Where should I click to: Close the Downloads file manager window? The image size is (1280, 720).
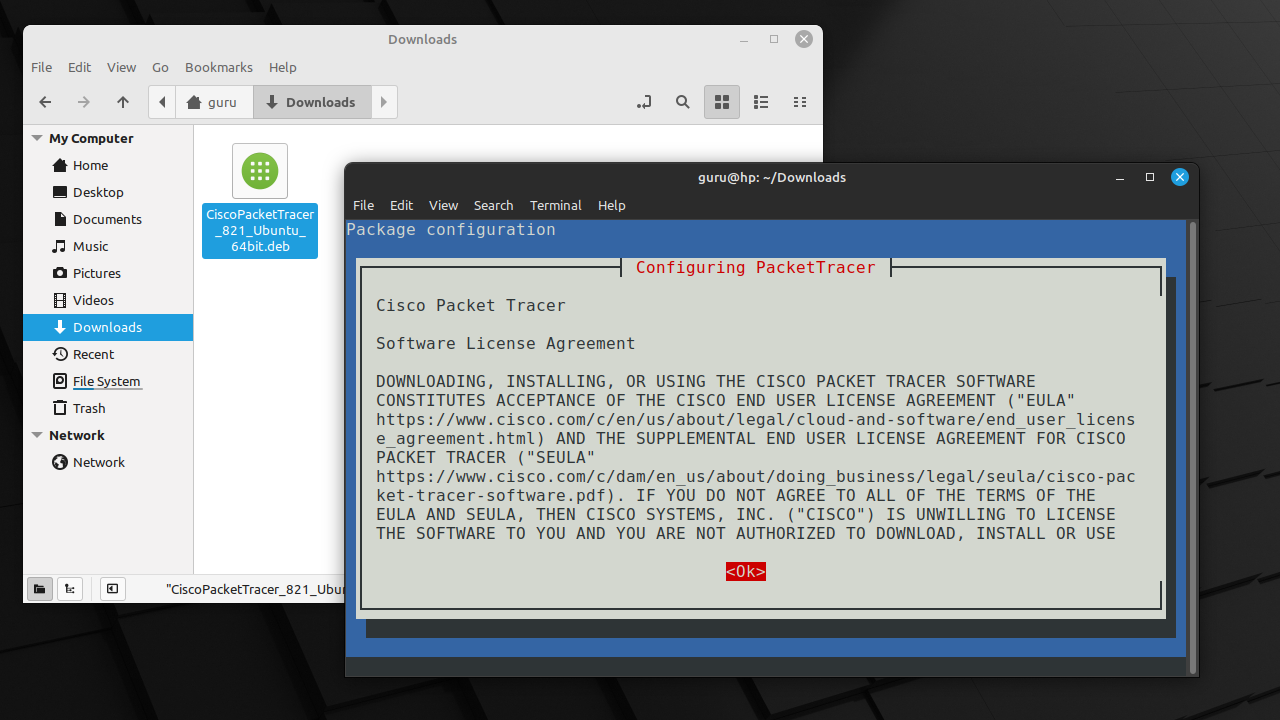(x=804, y=39)
